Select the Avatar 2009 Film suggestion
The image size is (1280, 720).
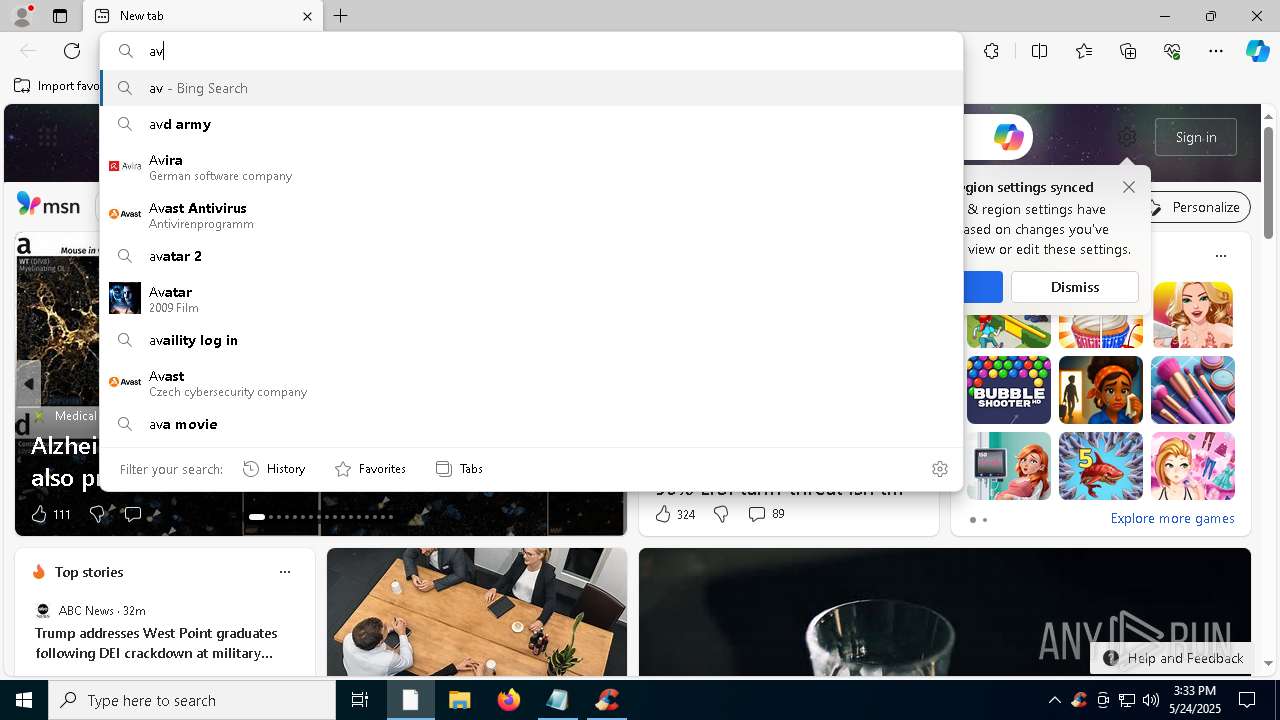(x=532, y=299)
